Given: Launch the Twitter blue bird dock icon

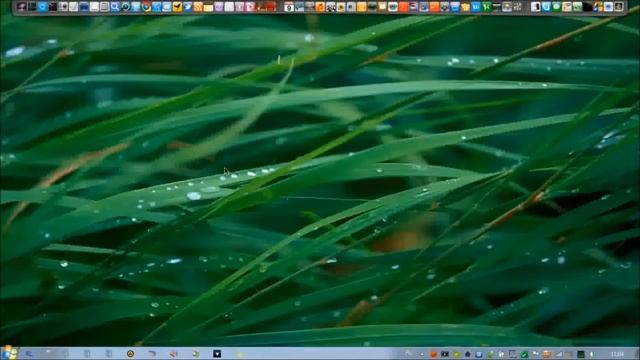Looking at the screenshot, I should 187,7.
